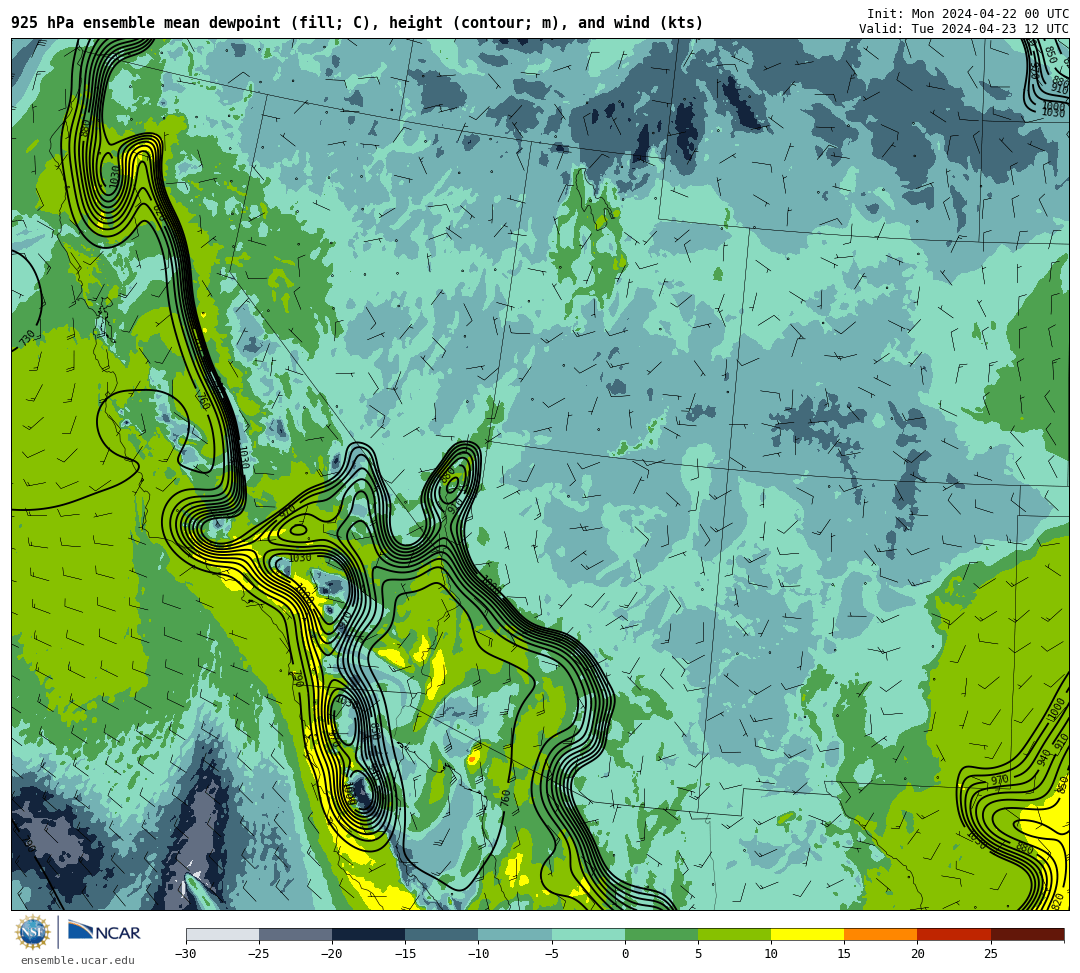Viewport: 1080px width, 973px height.
Task: Click the colorbar tick label -5
Action: pos(552,954)
